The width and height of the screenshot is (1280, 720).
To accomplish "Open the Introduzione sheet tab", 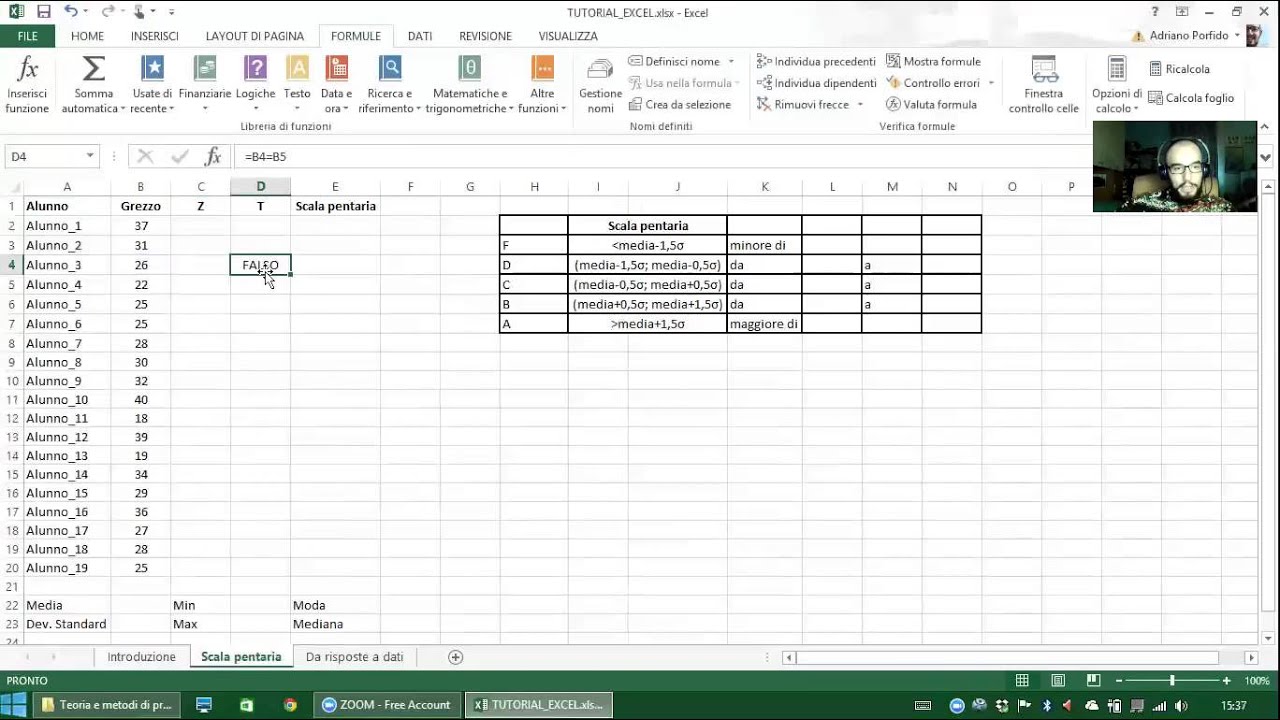I will pyautogui.click(x=141, y=657).
